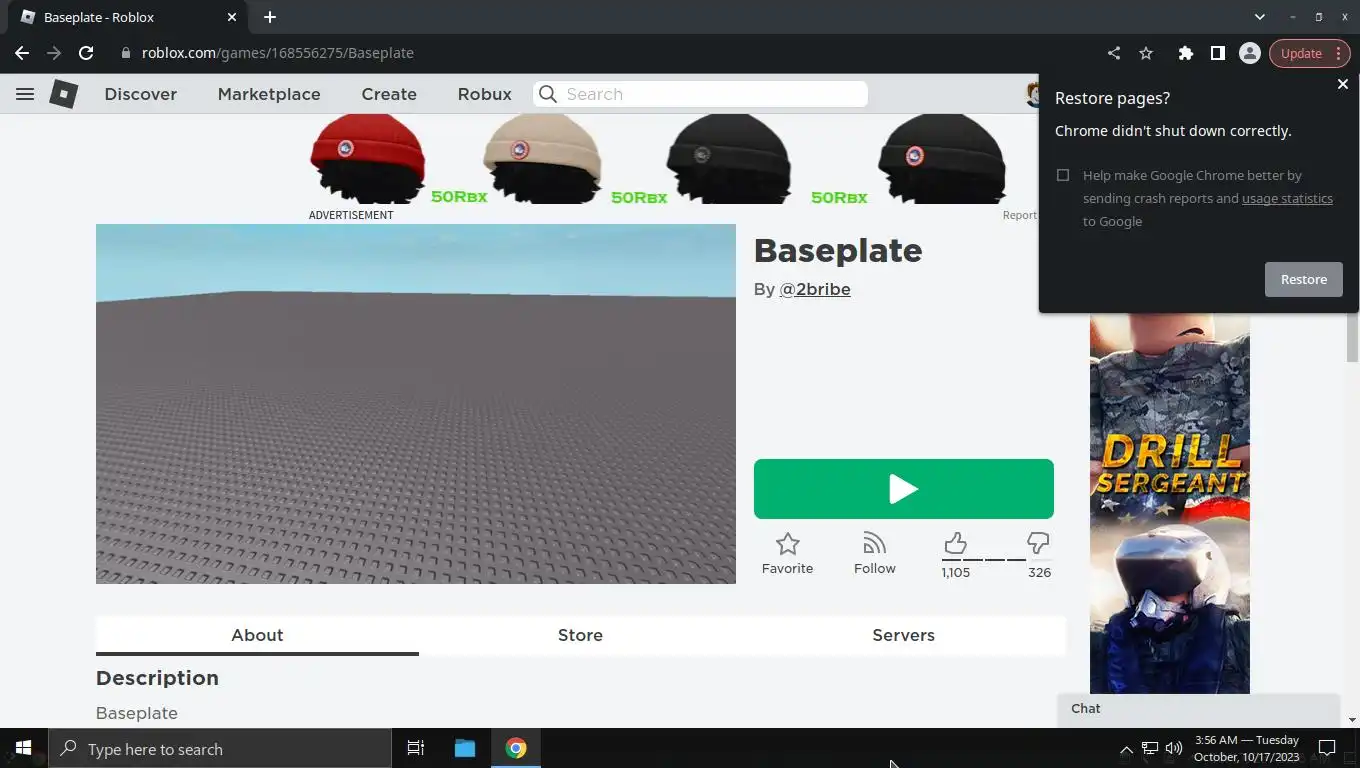
Task: Switch to the About tab
Action: point(257,635)
